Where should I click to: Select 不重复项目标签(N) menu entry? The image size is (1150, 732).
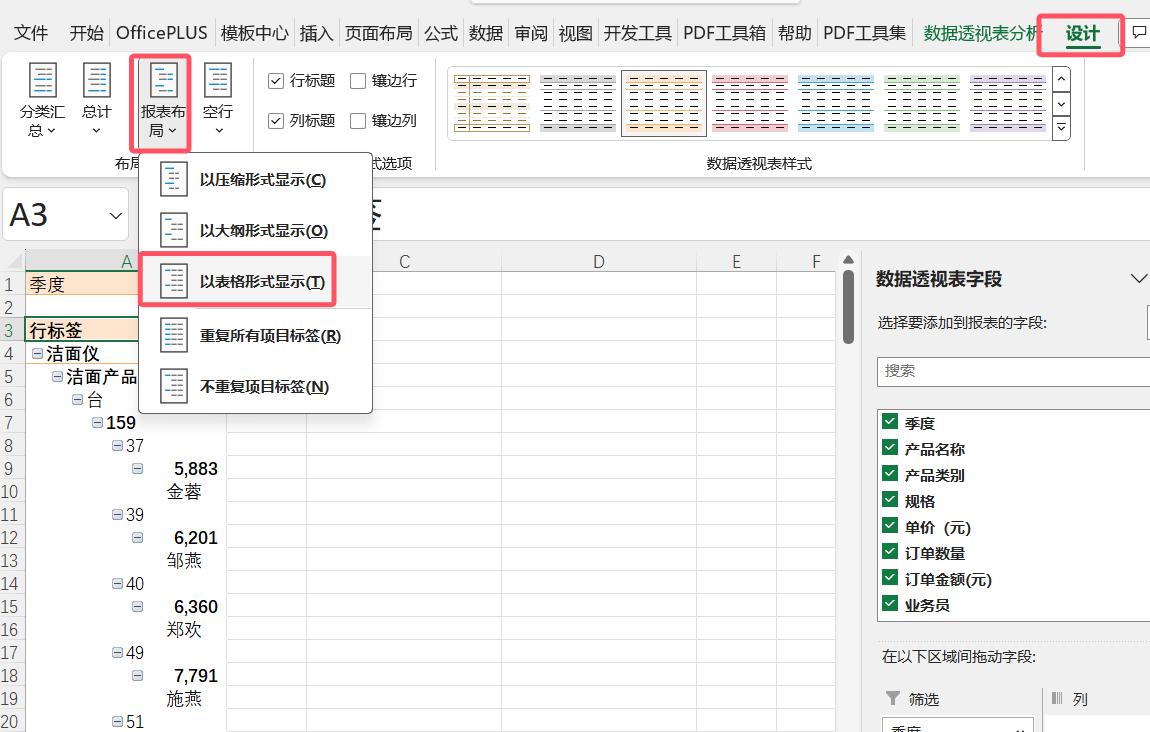coord(255,386)
